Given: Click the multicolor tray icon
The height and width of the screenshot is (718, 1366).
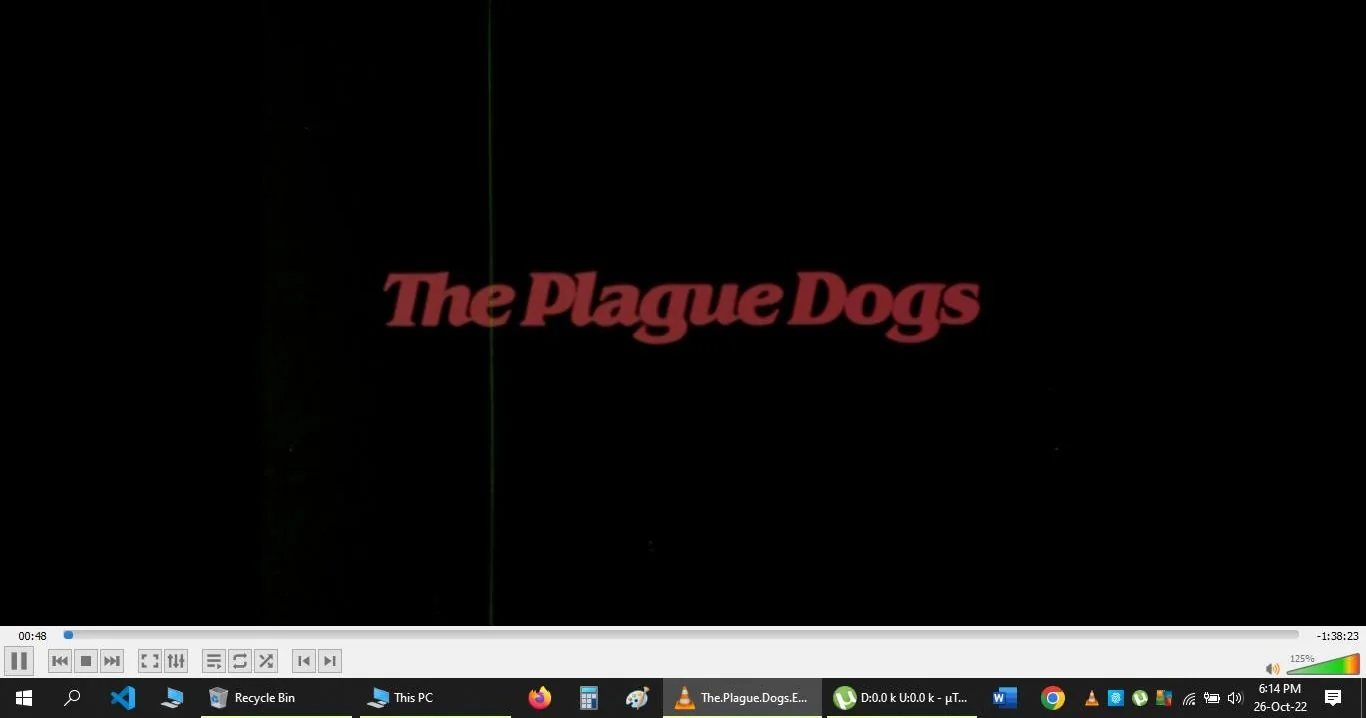Looking at the screenshot, I should coord(1164,698).
